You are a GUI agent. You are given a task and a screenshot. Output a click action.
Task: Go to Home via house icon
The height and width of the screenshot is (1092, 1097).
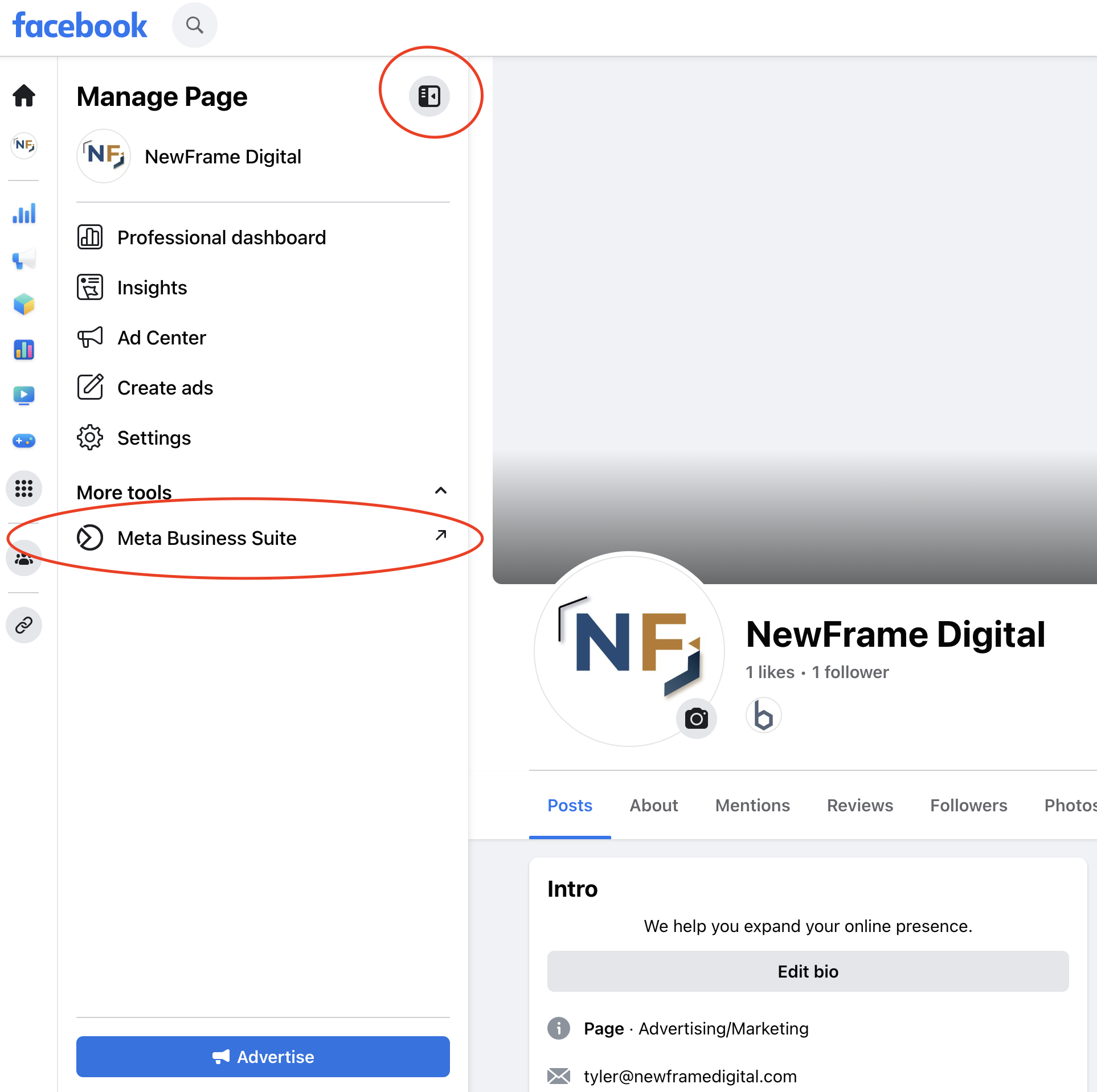point(24,95)
